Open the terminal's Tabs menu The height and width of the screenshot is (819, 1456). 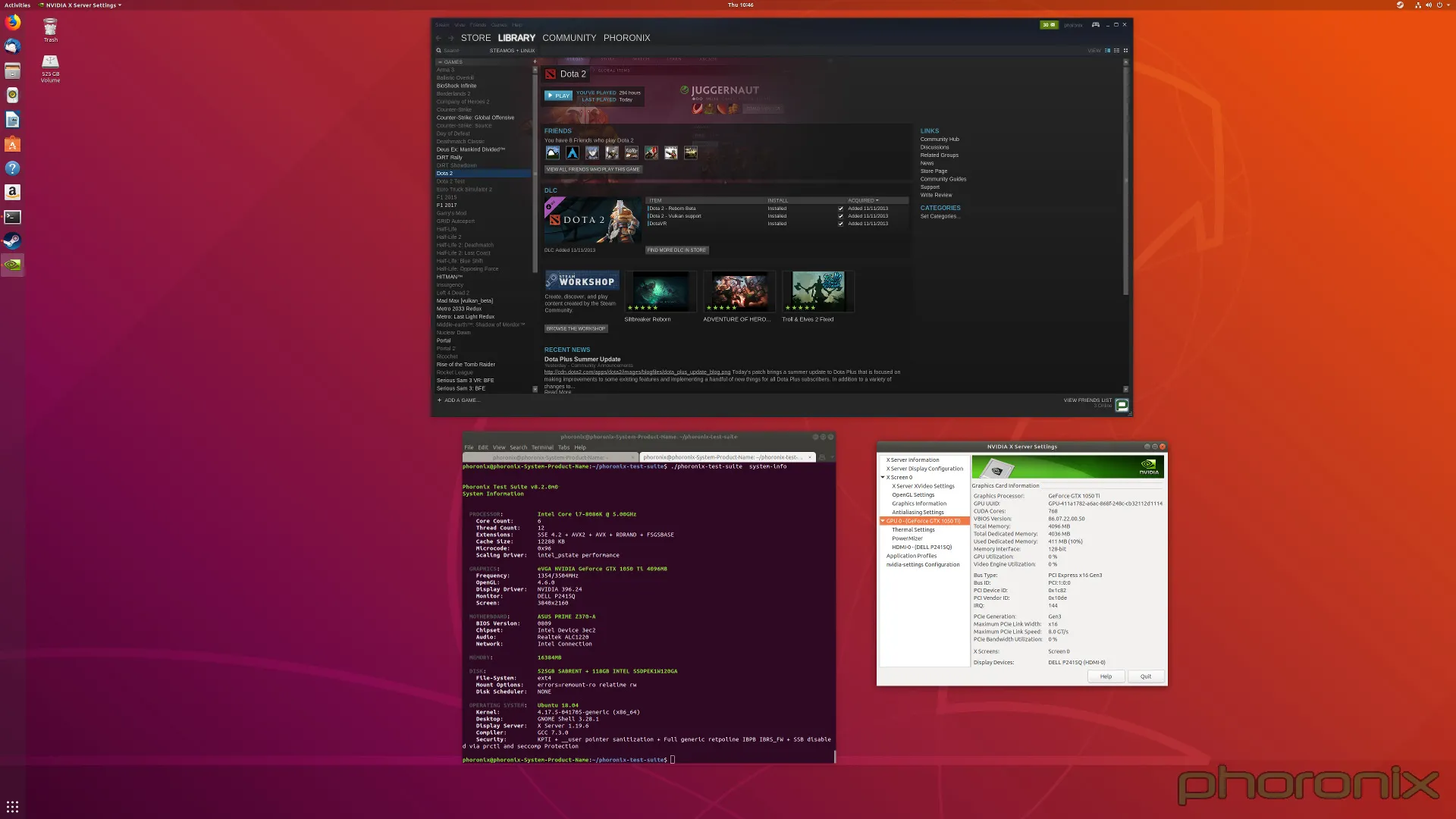coord(563,447)
